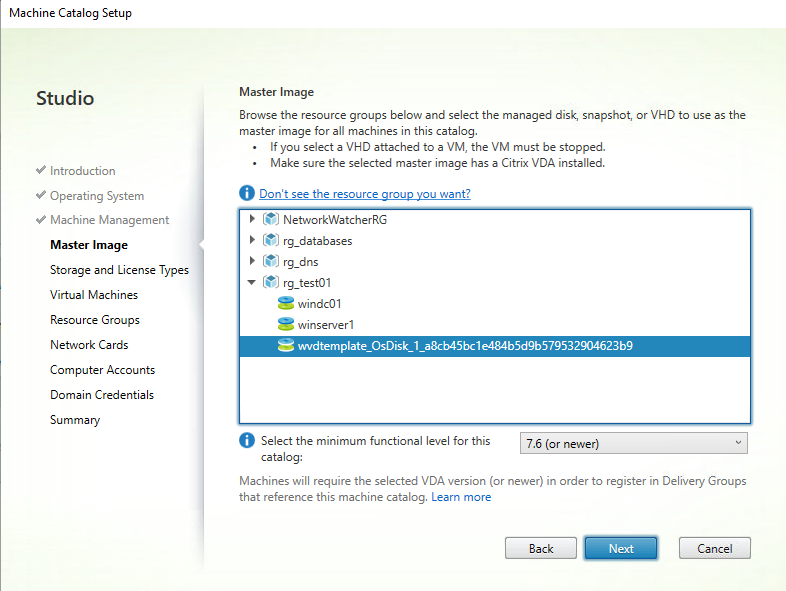Expand the rg_dns resource group

pyautogui.click(x=252, y=261)
